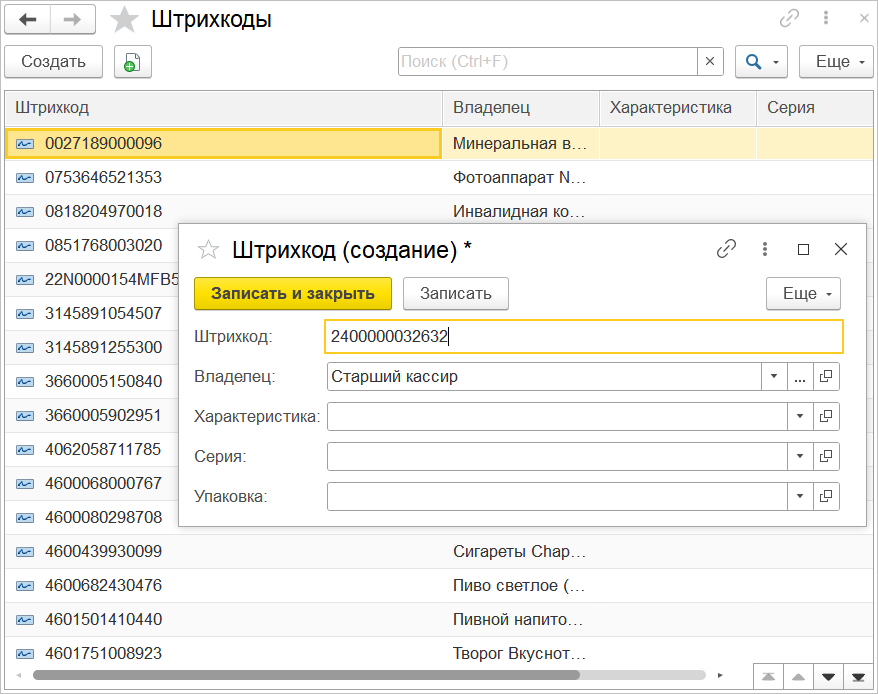This screenshot has height=694, width=878.
Task: Click the Поиск search input field
Action: [x=547, y=62]
